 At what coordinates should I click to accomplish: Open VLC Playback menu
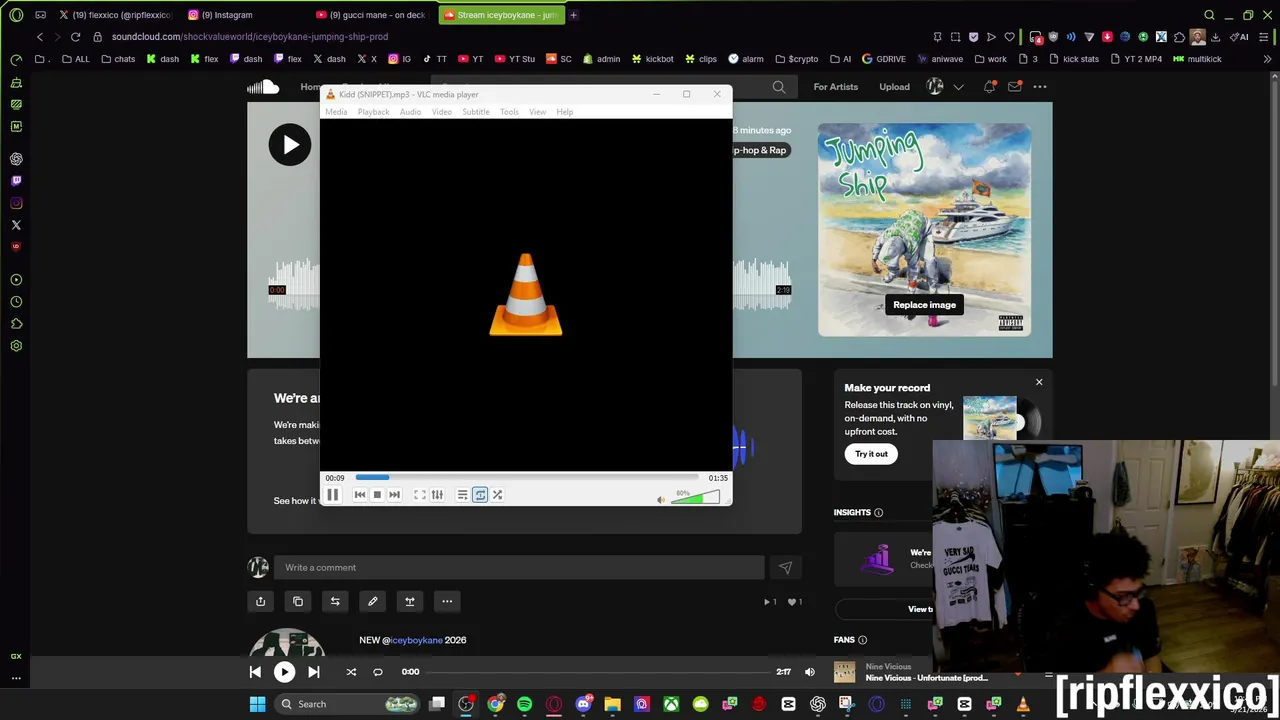click(x=373, y=112)
